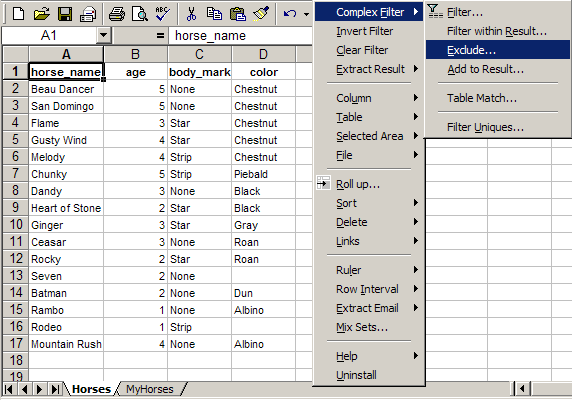Screen dimensions: 572x400
Task: Click the Save floppy disk icon
Action: point(65,14)
